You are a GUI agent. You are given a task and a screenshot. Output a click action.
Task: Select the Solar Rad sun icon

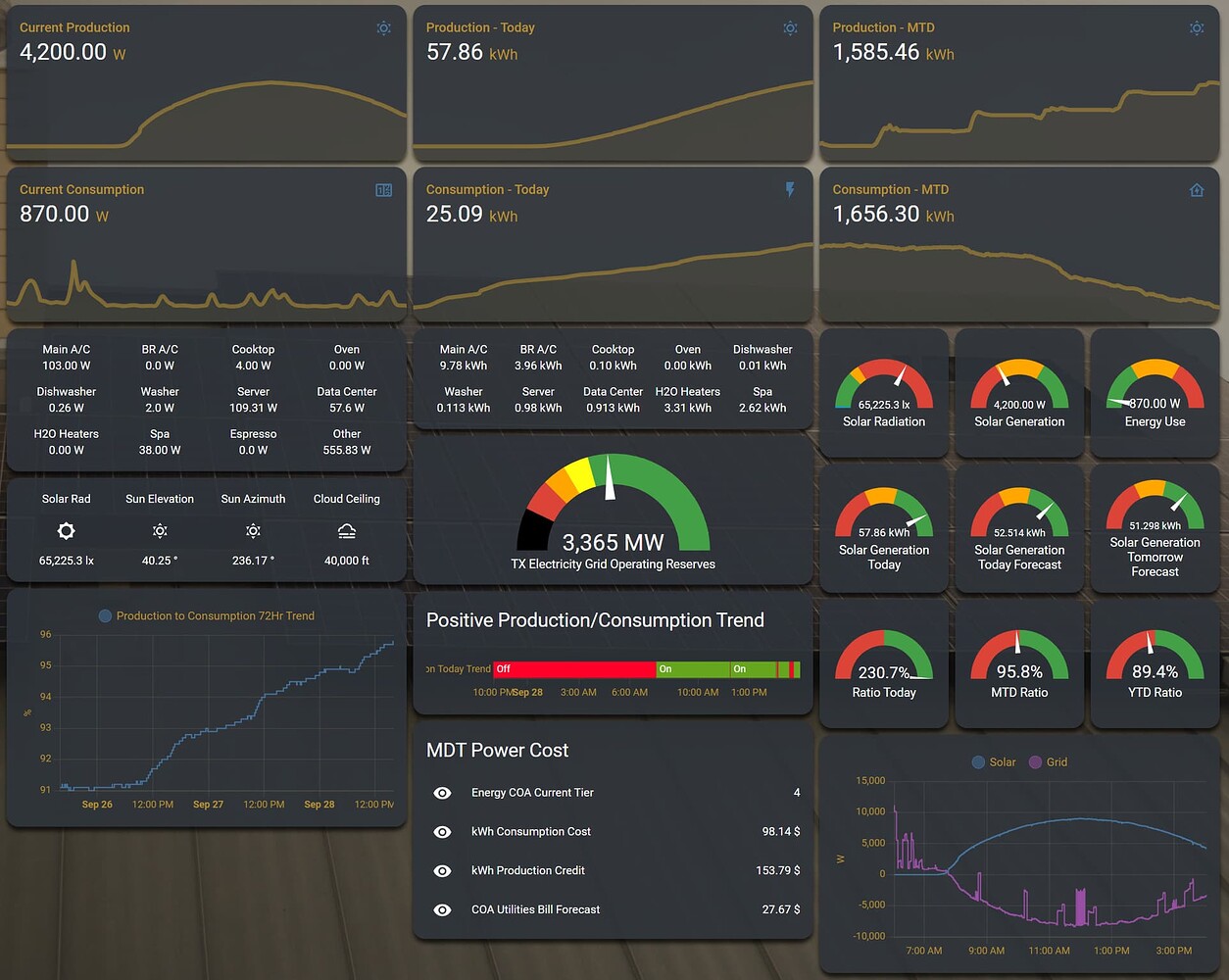66,530
